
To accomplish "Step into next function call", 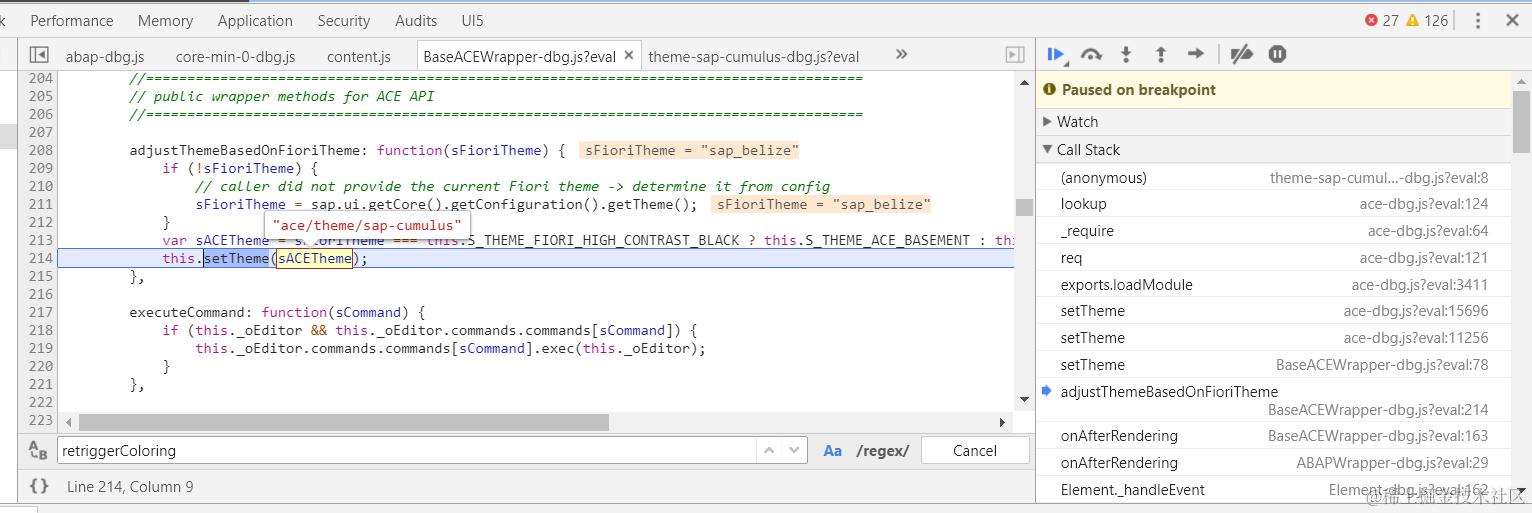I will (x=1126, y=54).
